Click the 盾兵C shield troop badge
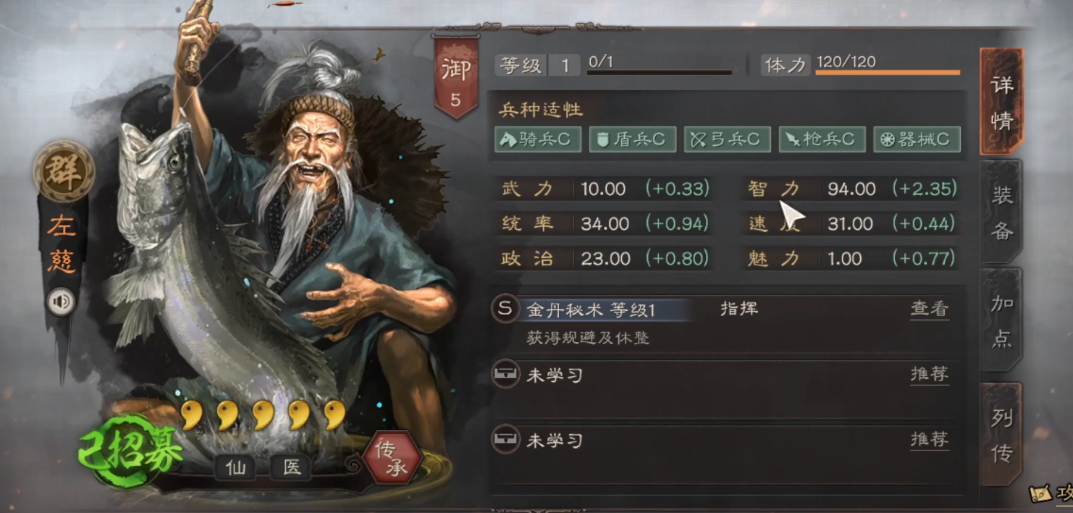1073x513 pixels. tap(632, 140)
